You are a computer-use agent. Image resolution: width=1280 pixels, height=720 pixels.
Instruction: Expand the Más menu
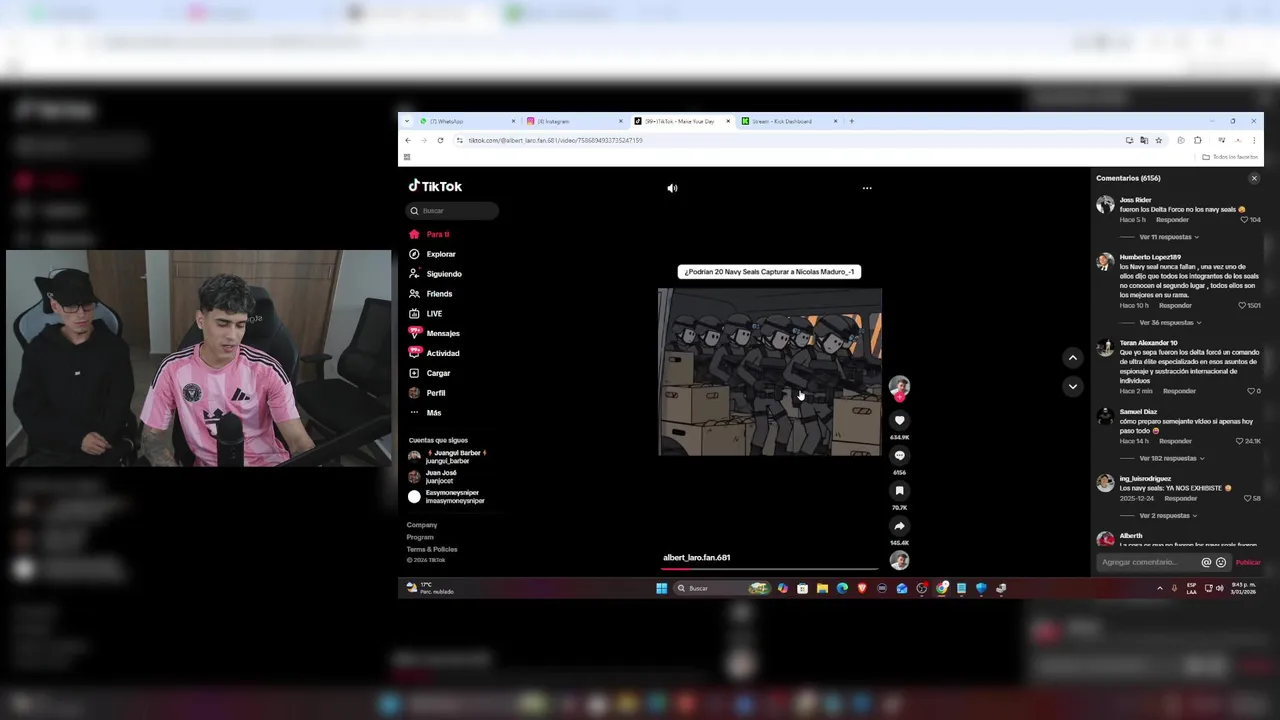pos(425,413)
